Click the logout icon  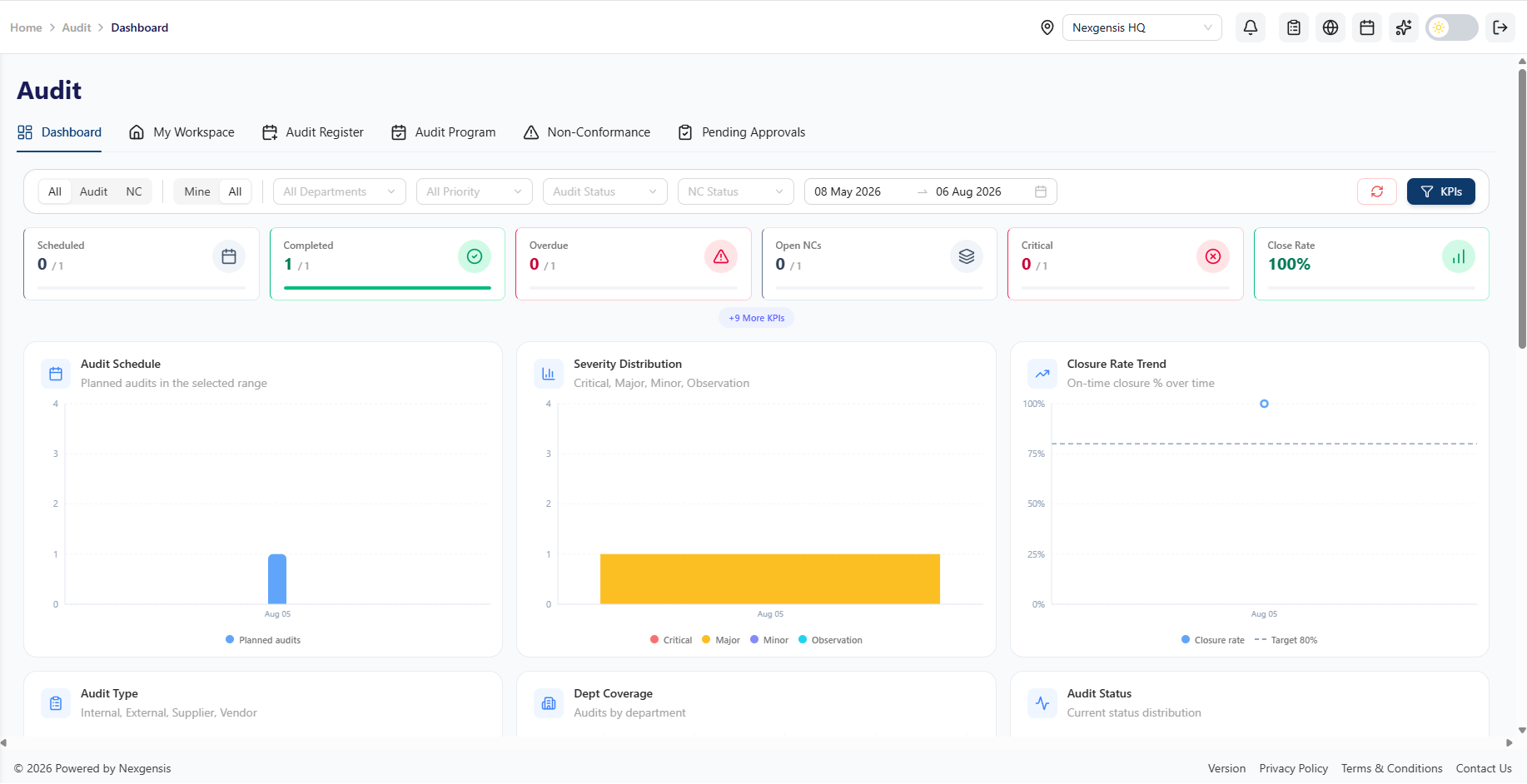pos(1500,27)
